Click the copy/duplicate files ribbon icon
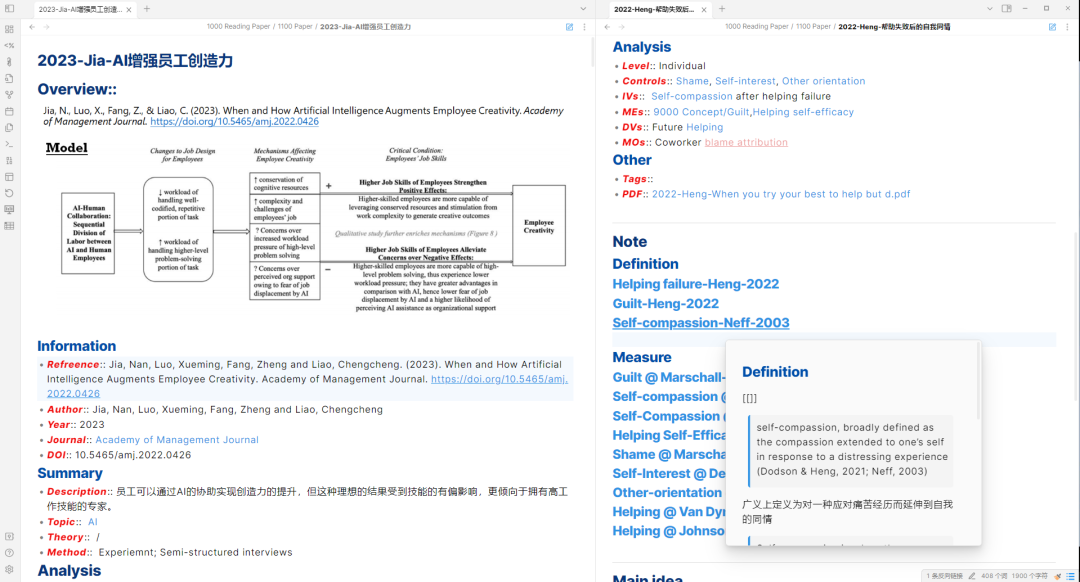The height and width of the screenshot is (582, 1080). click(9, 127)
